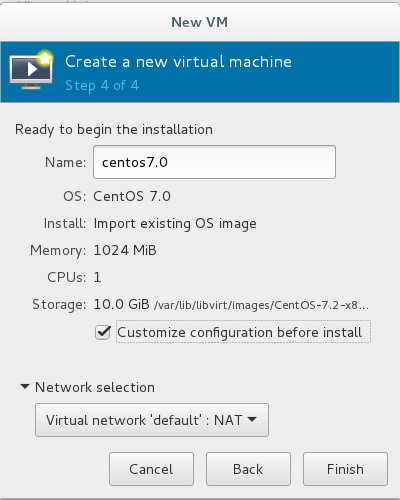The width and height of the screenshot is (400, 500).
Task: Uncheck Customize configuration before install checkbox
Action: 103,332
